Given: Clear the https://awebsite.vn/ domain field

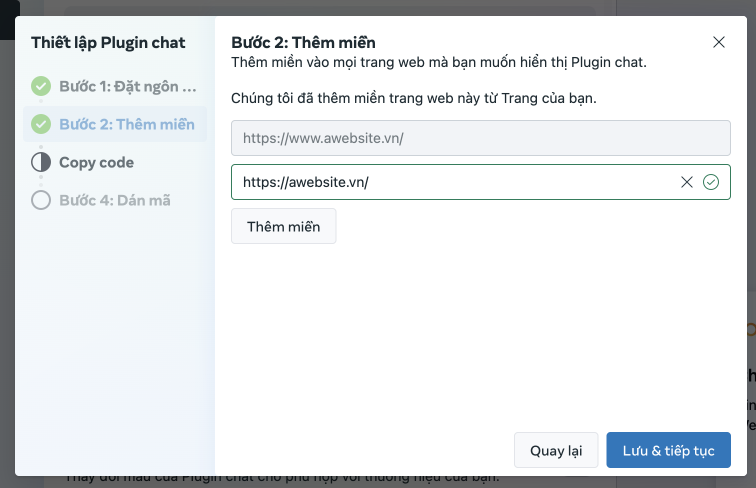Looking at the screenshot, I should [x=686, y=182].
